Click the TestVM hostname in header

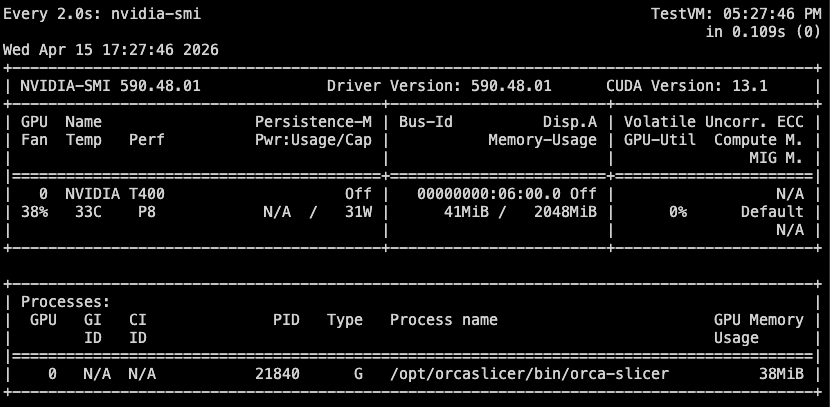(x=682, y=14)
